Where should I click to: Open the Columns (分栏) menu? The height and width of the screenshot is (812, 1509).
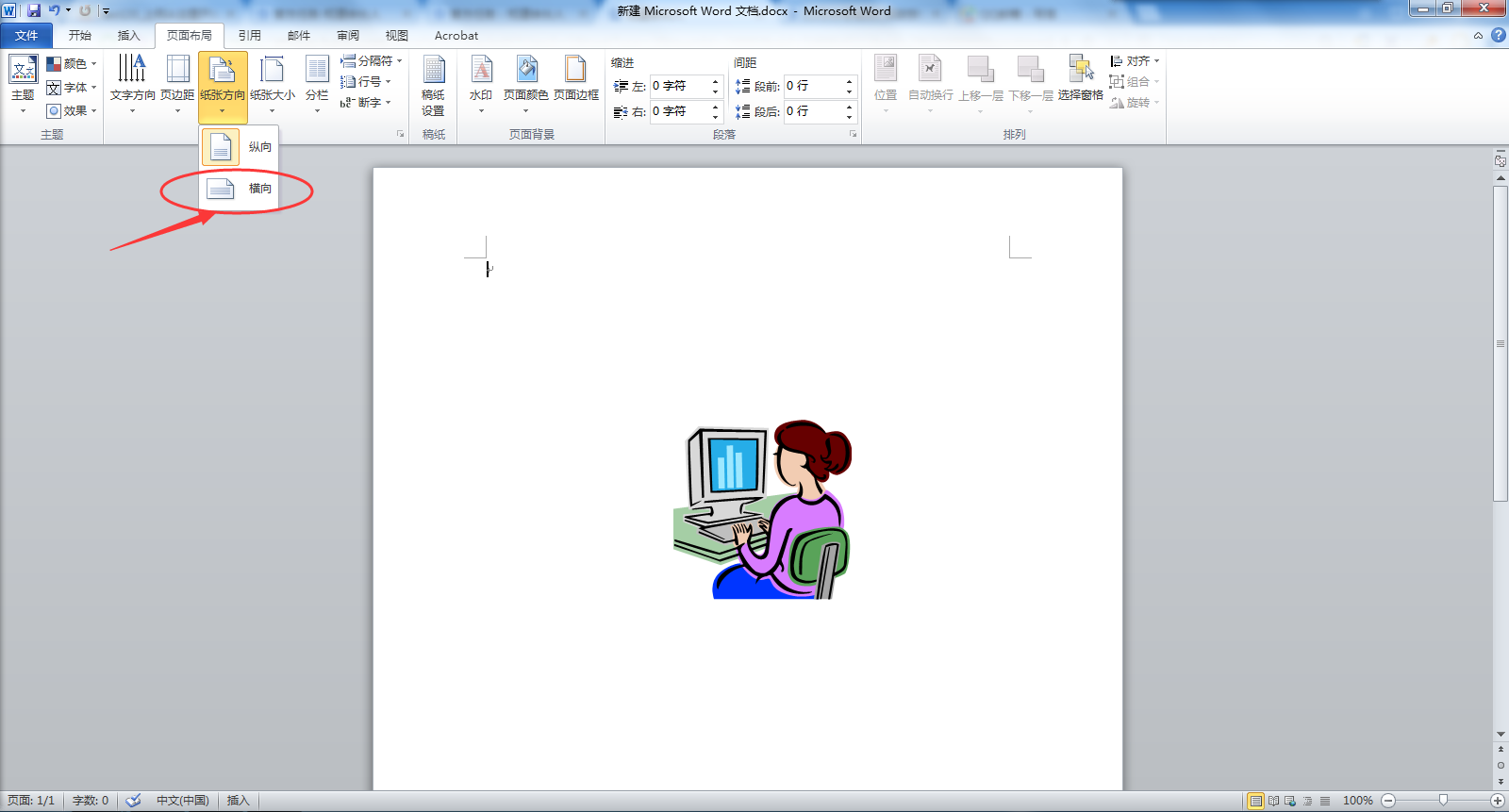317,85
